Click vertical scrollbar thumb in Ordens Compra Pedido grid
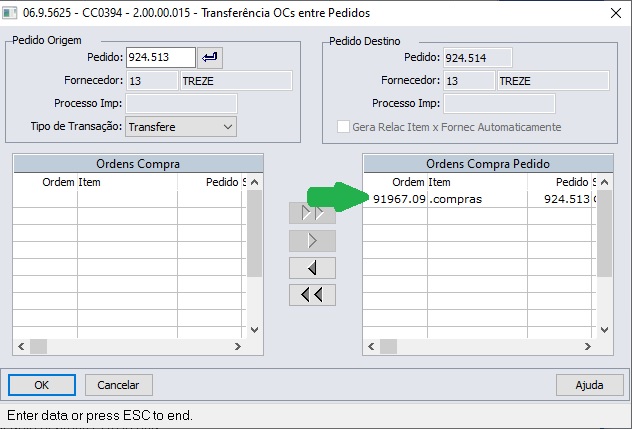633x429 pixels. [604, 233]
